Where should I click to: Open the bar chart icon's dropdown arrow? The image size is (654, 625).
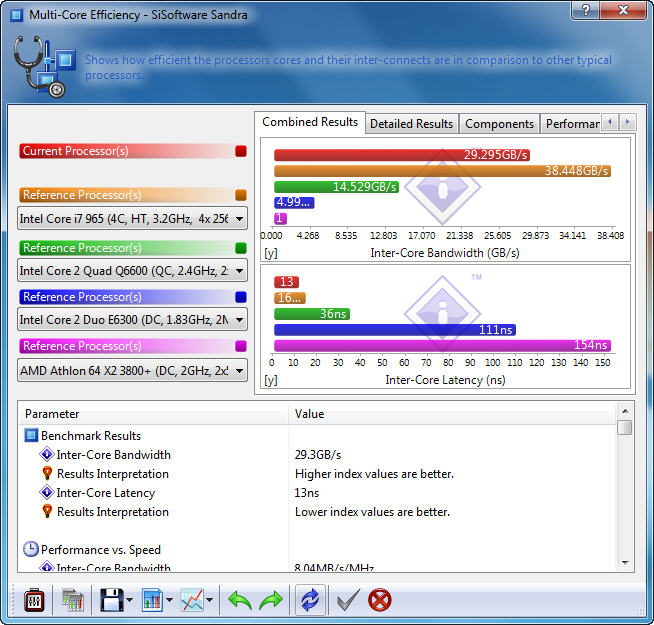coord(169,600)
